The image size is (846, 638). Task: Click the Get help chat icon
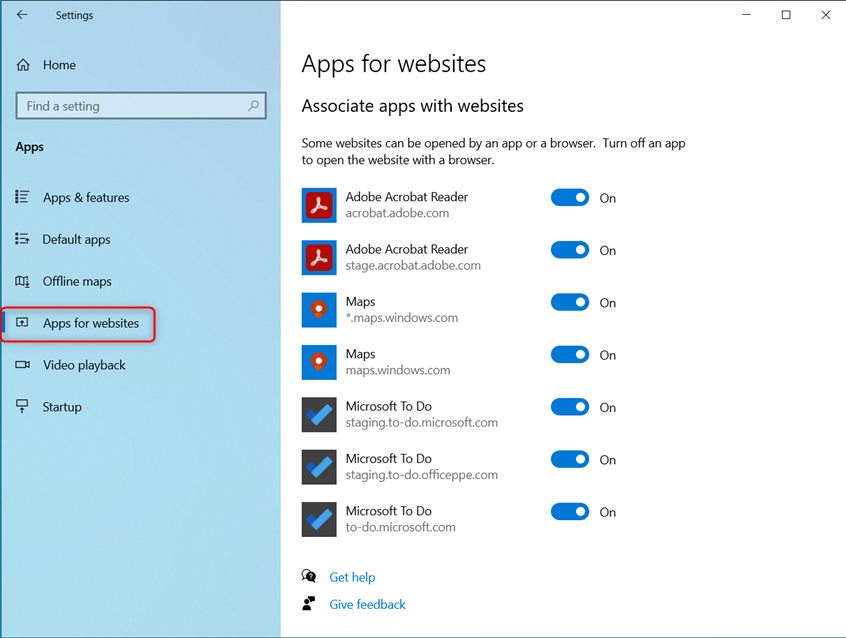(x=309, y=576)
